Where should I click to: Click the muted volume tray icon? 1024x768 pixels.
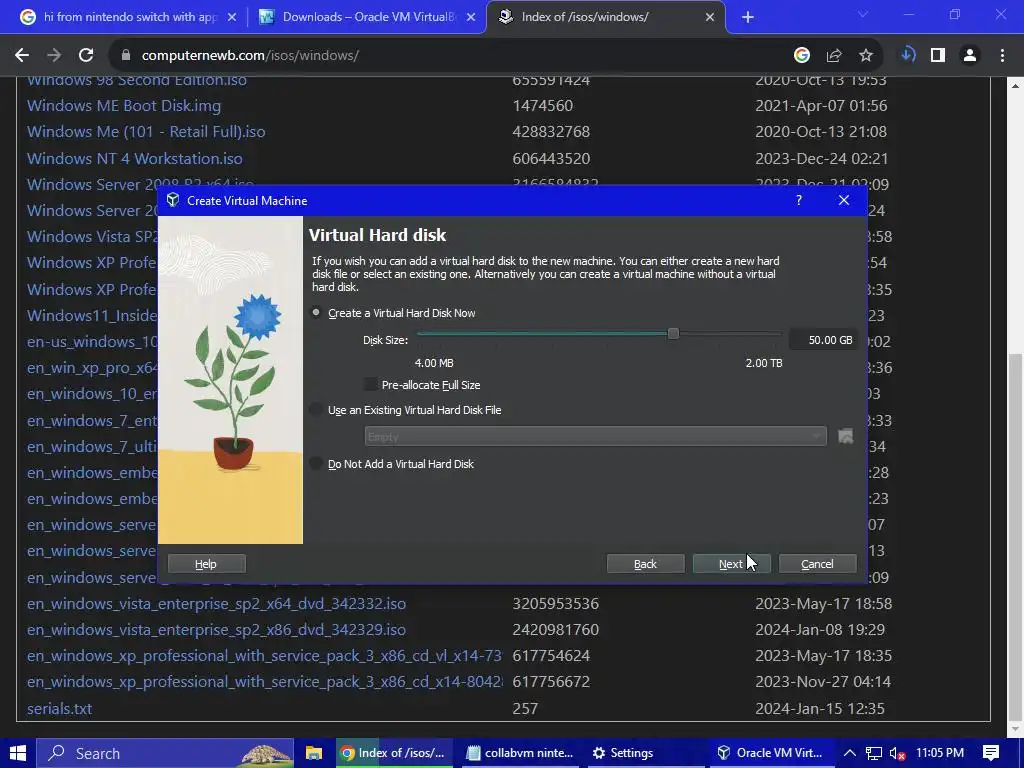click(898, 753)
